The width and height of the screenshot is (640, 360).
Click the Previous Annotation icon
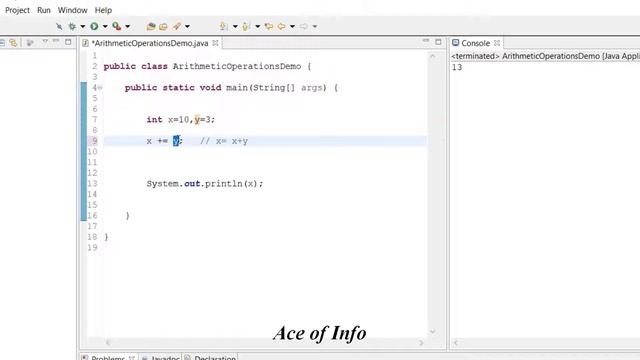pos(246,27)
